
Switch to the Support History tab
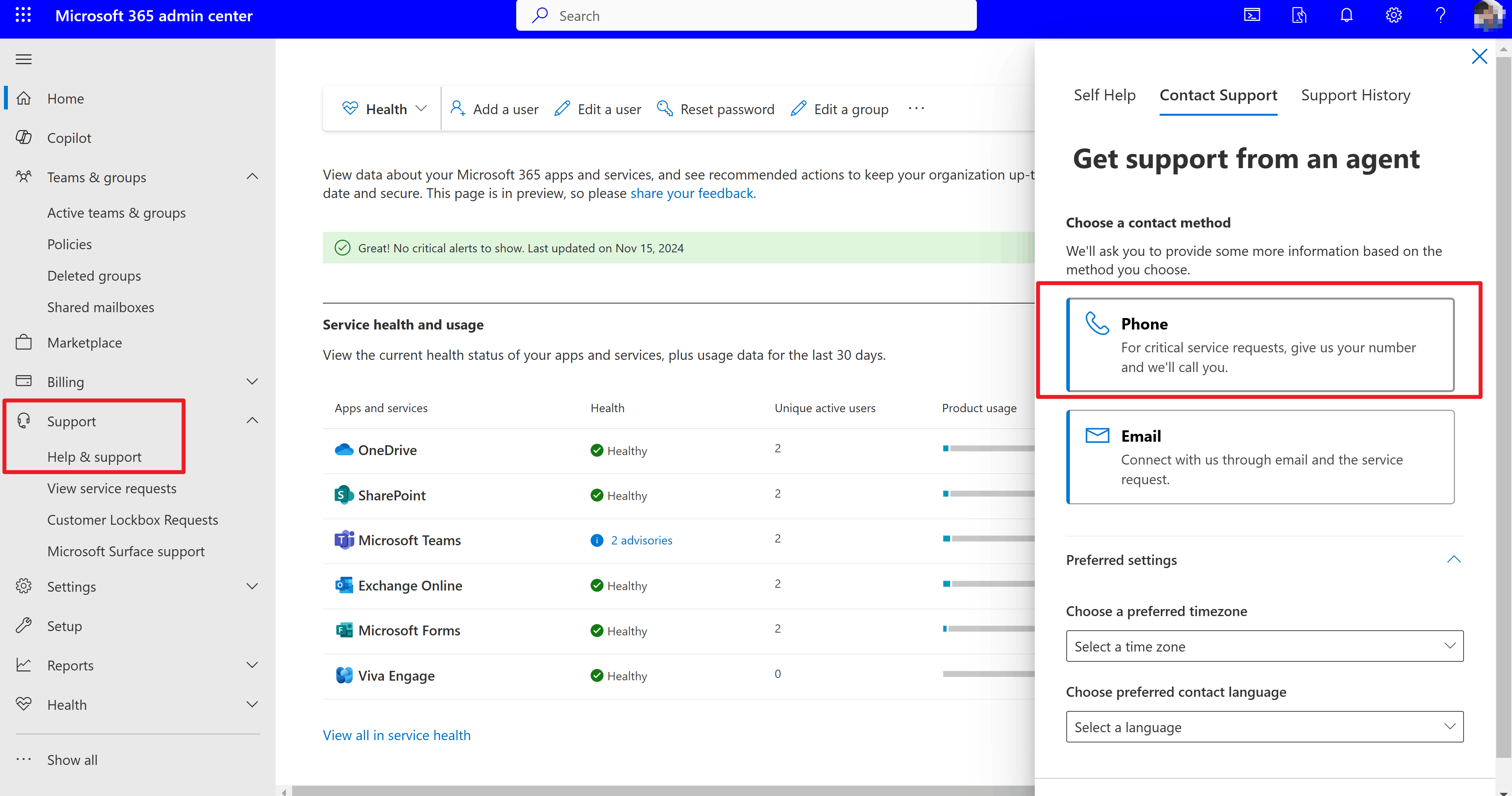coord(1355,95)
